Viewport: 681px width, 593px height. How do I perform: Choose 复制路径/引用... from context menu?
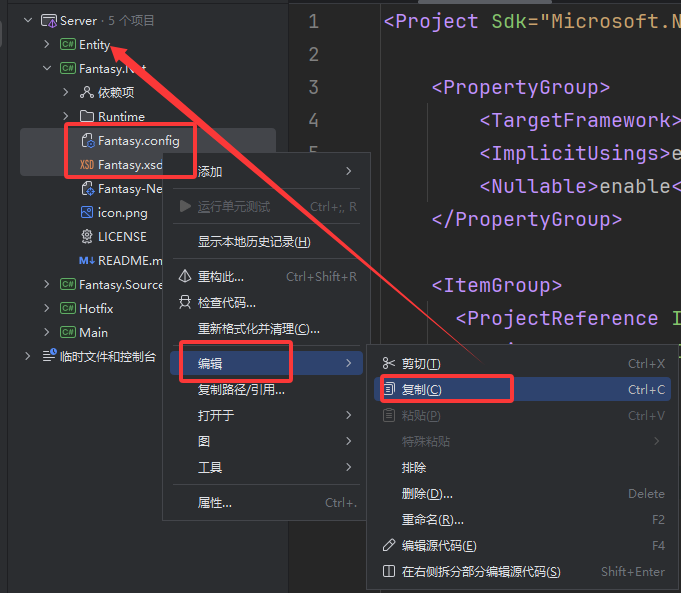click(x=241, y=389)
